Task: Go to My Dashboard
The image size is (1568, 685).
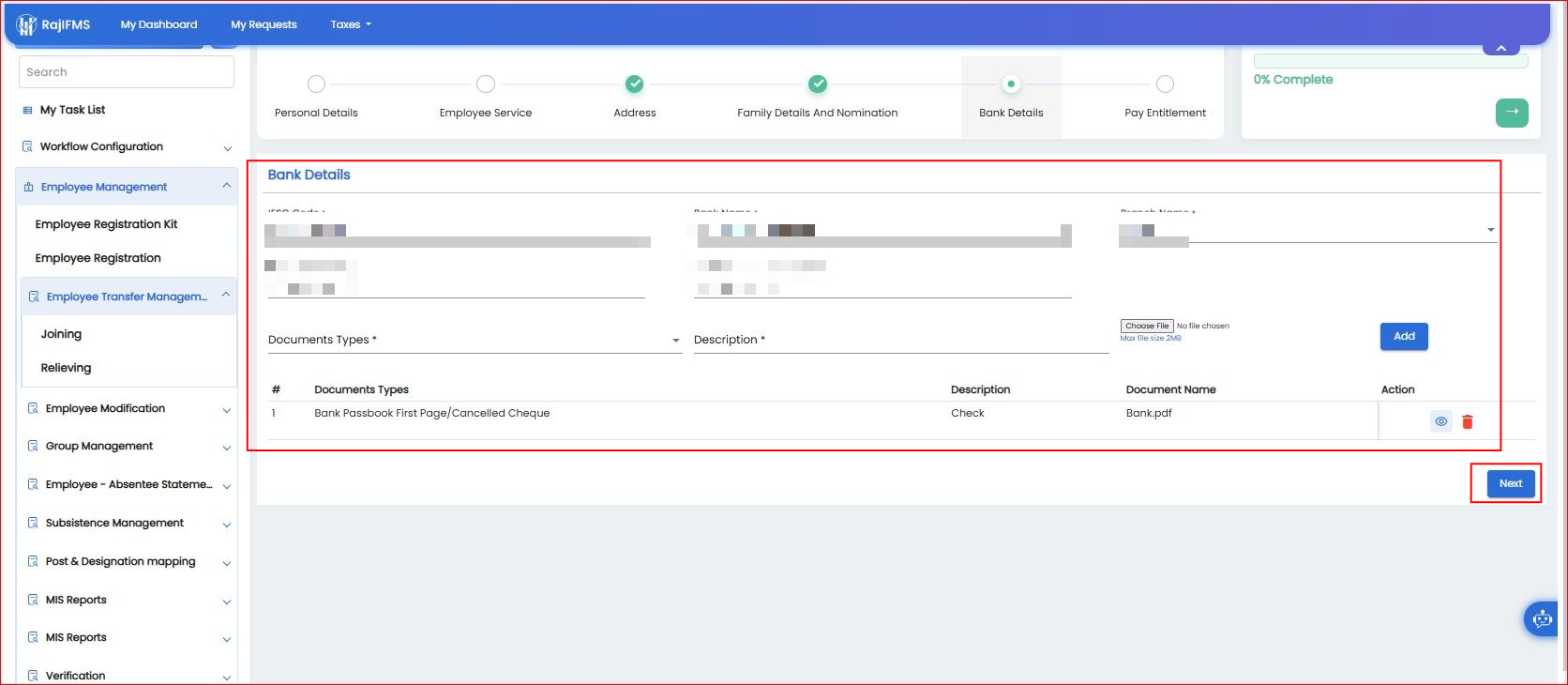Action: pos(159,24)
